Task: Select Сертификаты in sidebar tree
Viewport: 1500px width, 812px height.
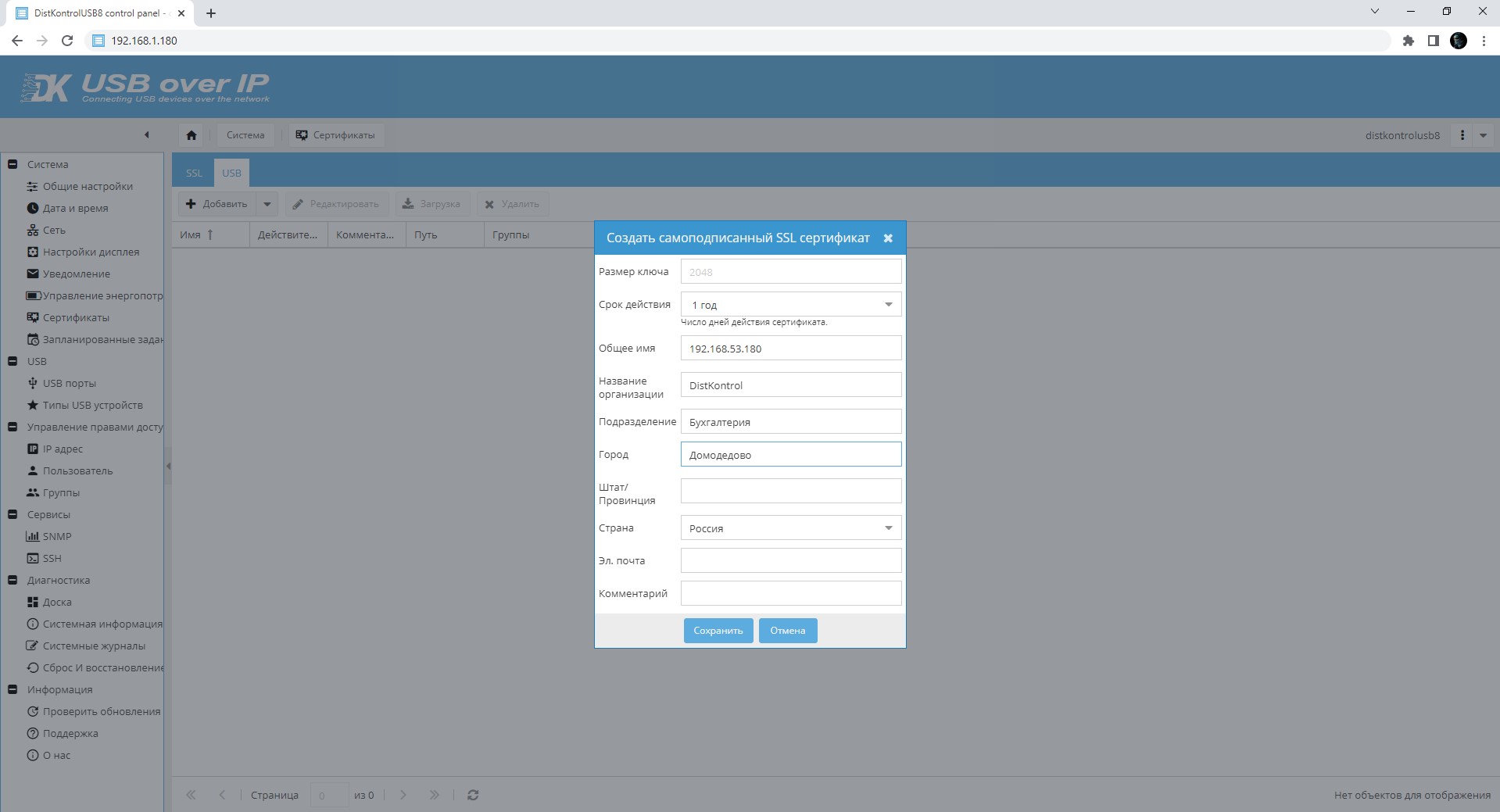Action: point(76,317)
